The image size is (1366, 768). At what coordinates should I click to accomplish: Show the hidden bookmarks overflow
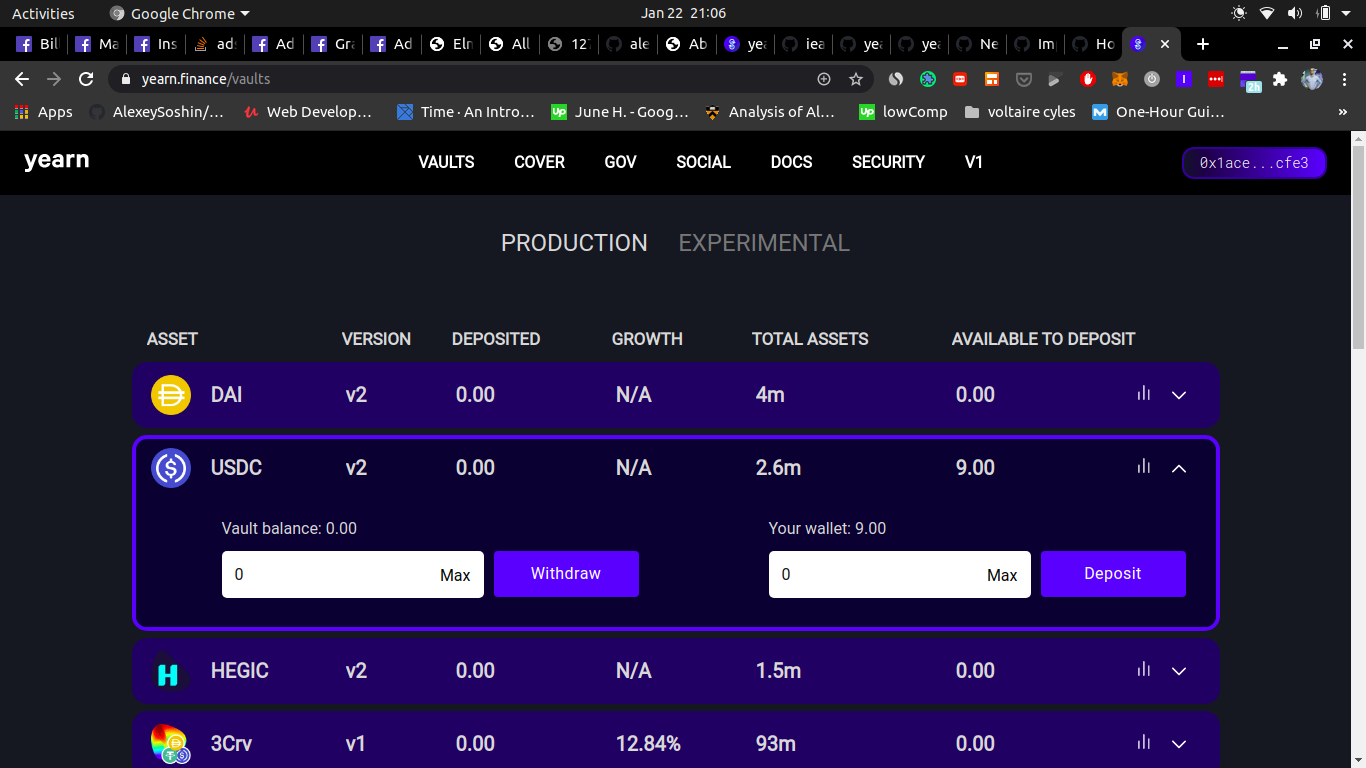point(1342,112)
